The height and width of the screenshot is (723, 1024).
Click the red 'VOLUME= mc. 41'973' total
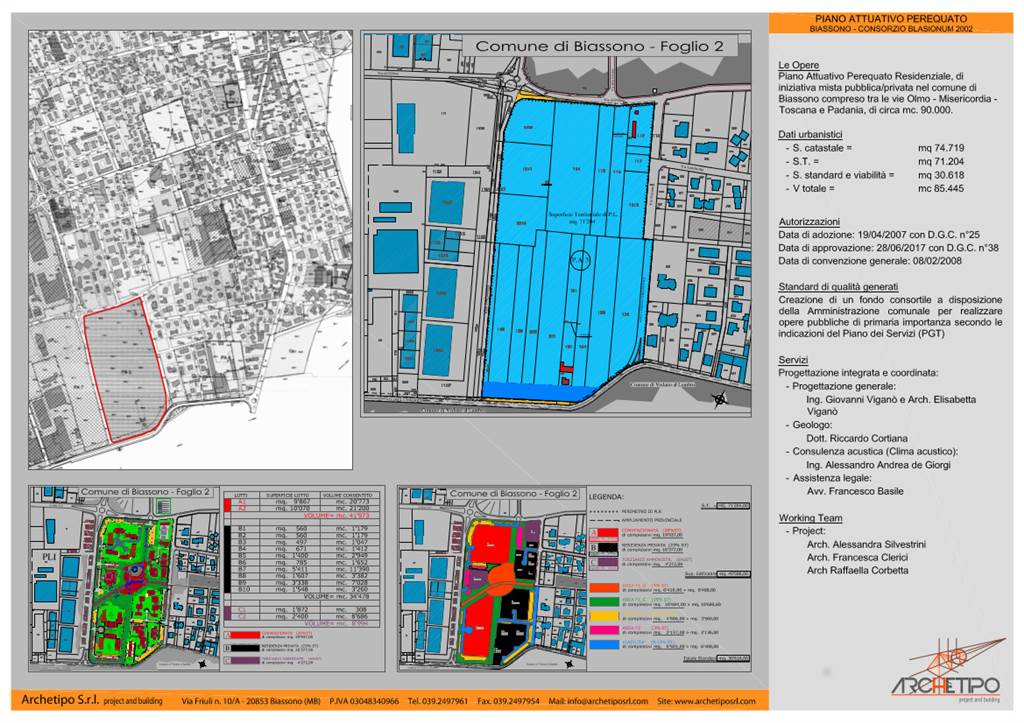click(336, 515)
